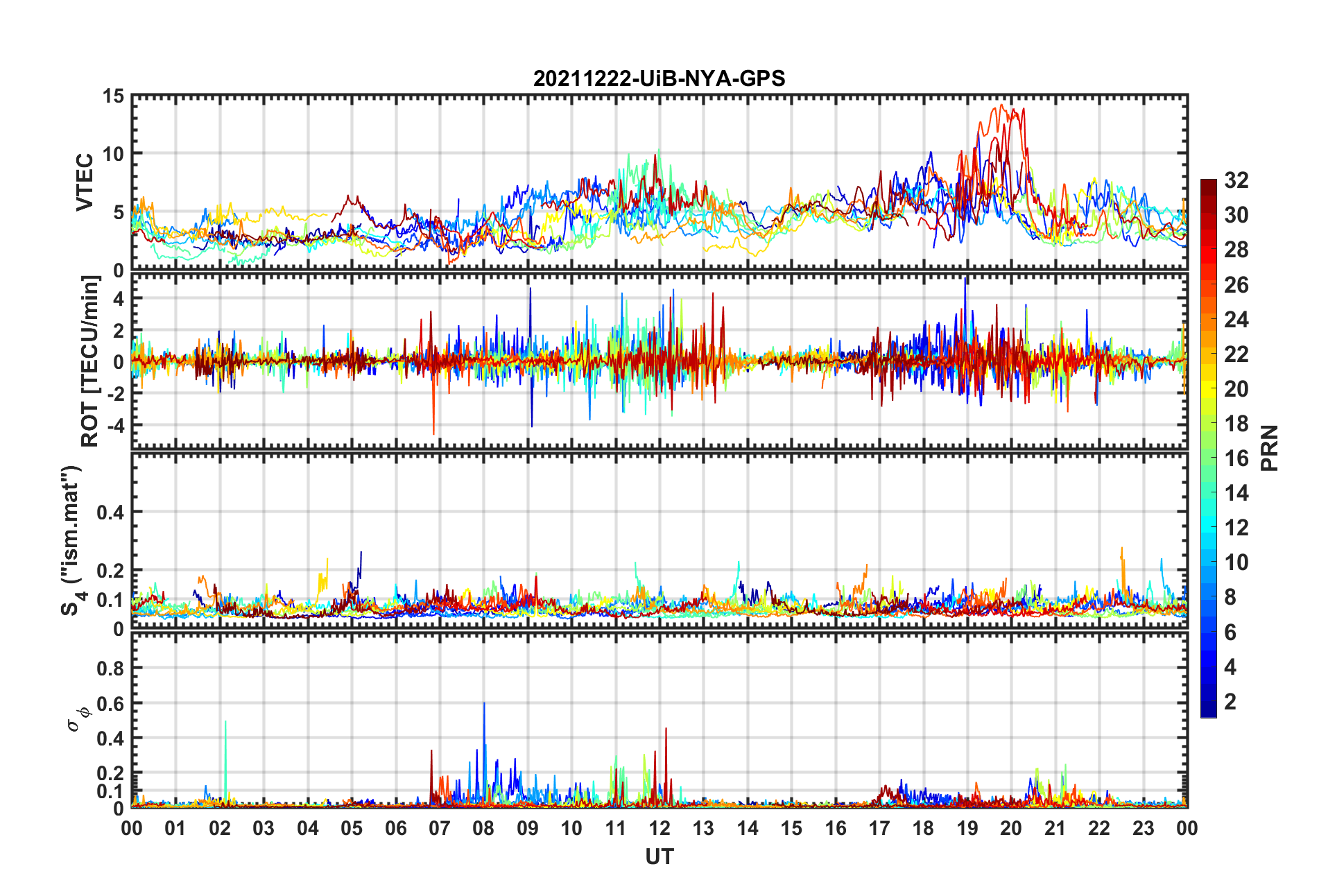Click the PRN colorbar label
The width and height of the screenshot is (1319, 896).
click(1269, 448)
